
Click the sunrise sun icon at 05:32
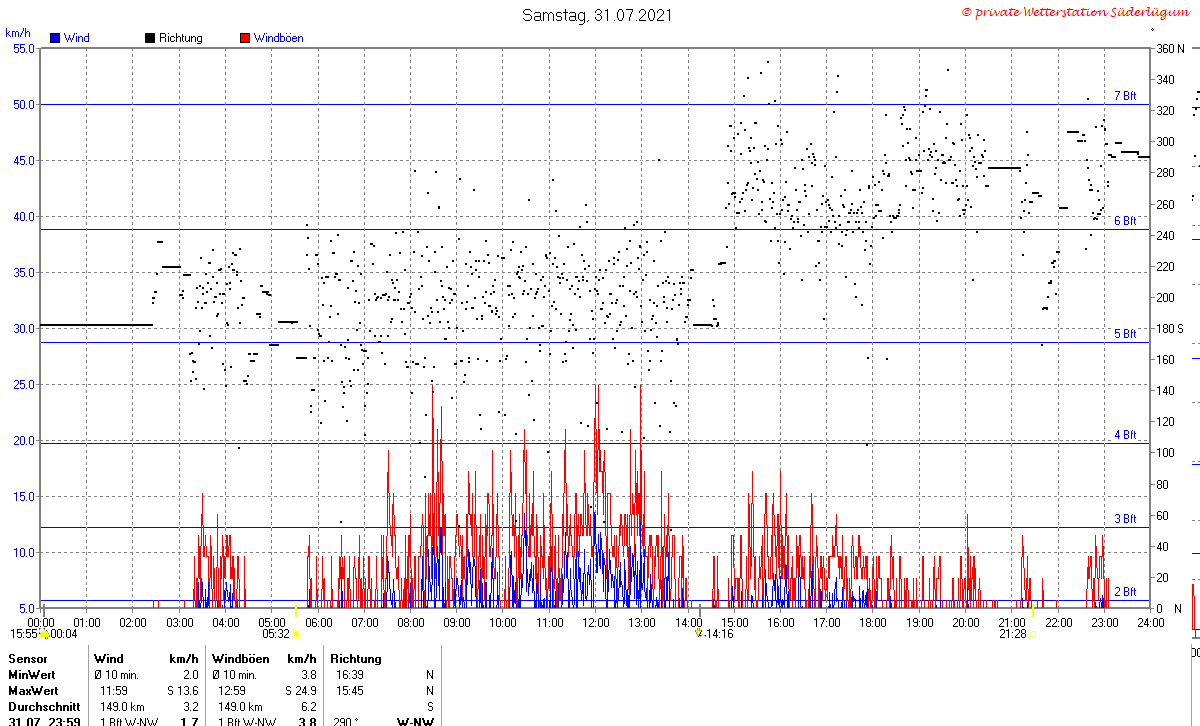tap(296, 634)
